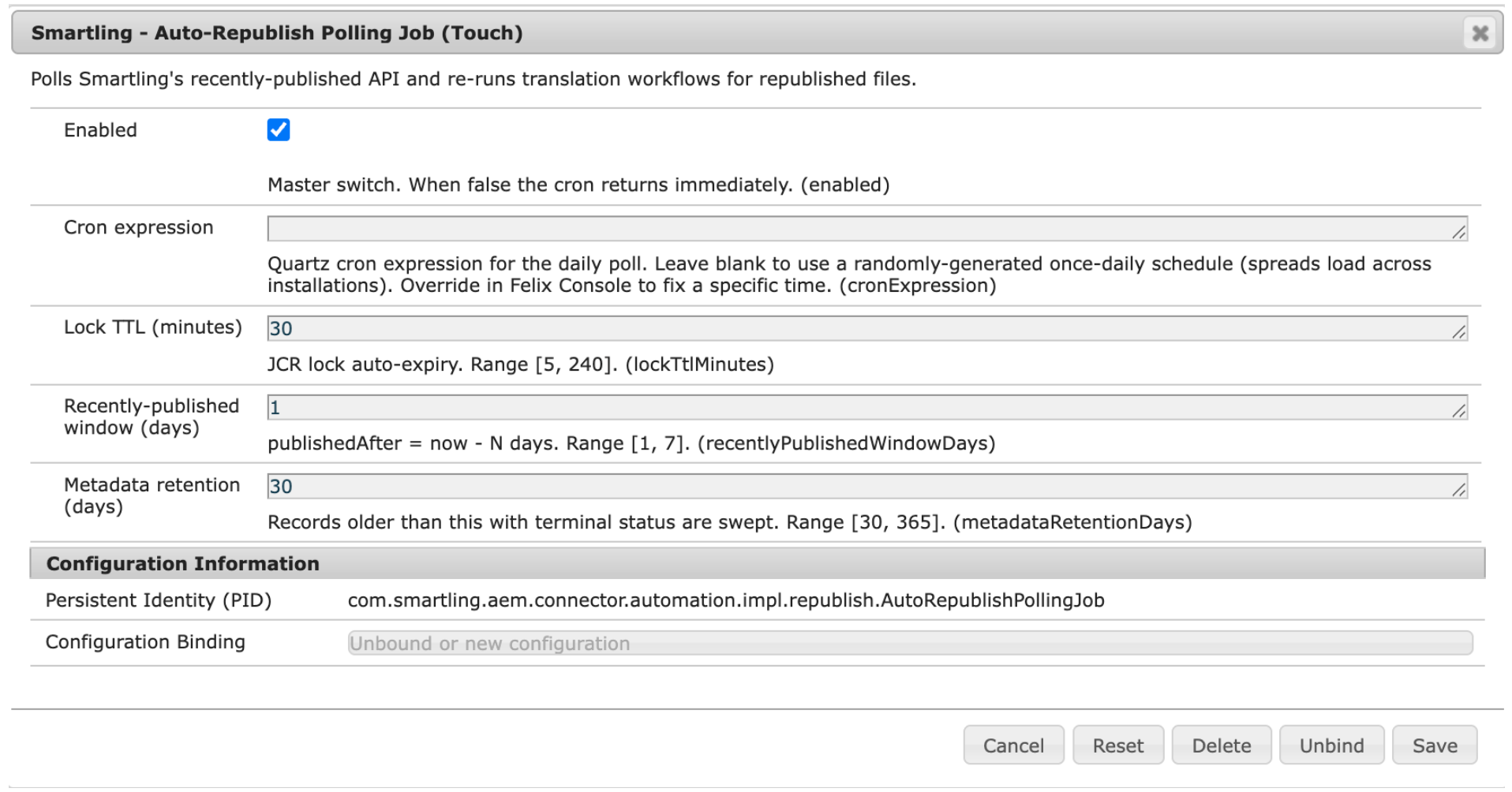Grab resize handle of Cron expression field
The width and height of the screenshot is (1512, 792).
[x=1459, y=232]
